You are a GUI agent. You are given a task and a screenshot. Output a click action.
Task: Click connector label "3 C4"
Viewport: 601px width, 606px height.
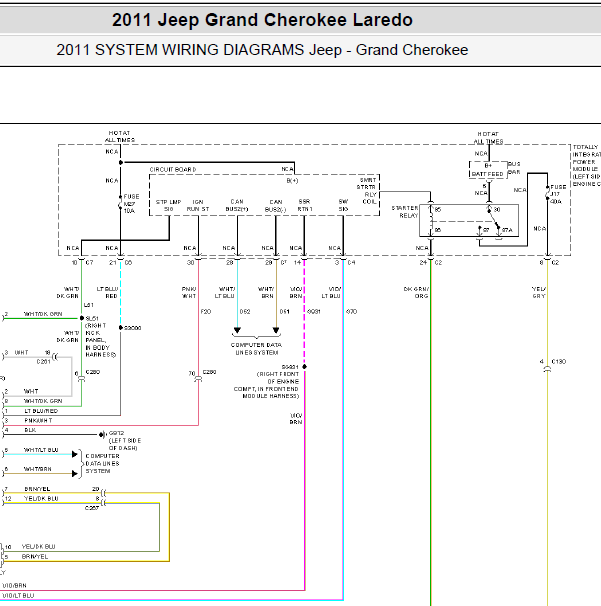click(345, 263)
